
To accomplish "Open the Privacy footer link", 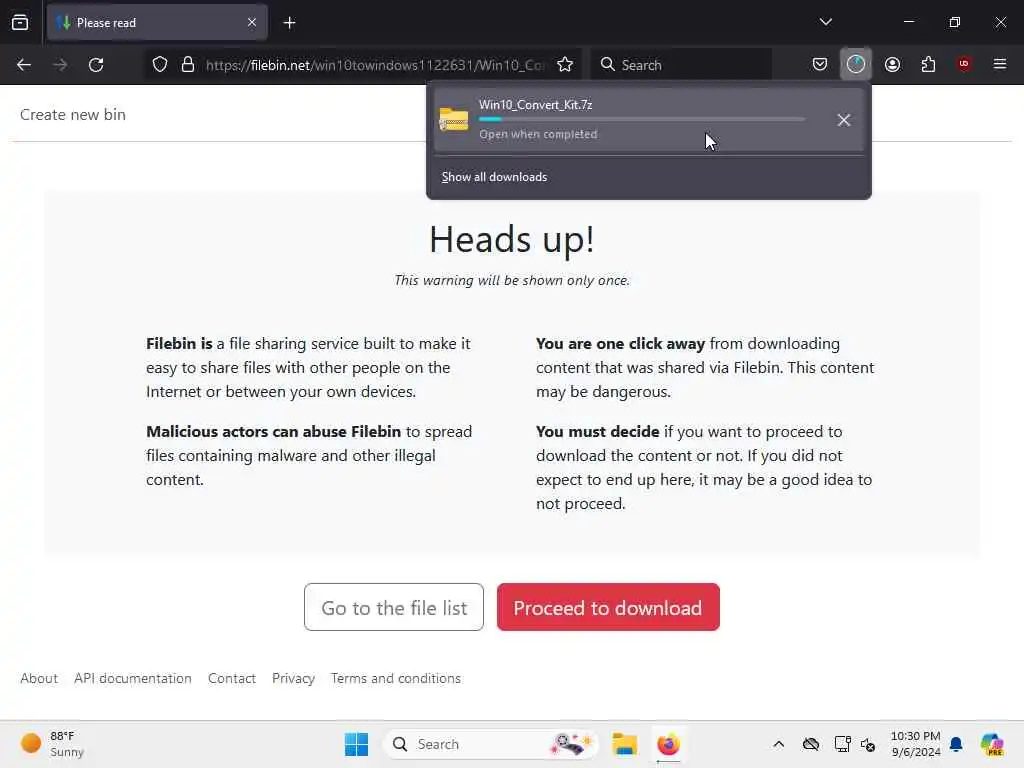I will (x=293, y=679).
